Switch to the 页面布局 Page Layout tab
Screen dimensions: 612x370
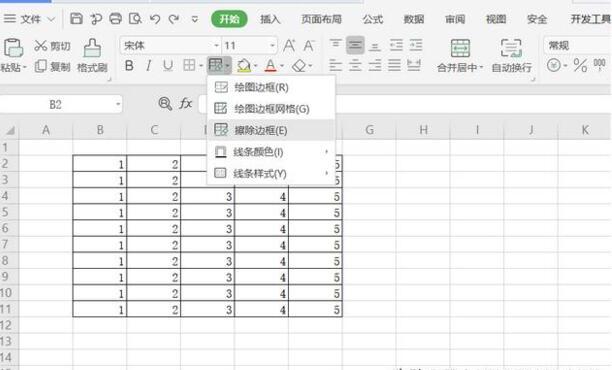tap(321, 19)
